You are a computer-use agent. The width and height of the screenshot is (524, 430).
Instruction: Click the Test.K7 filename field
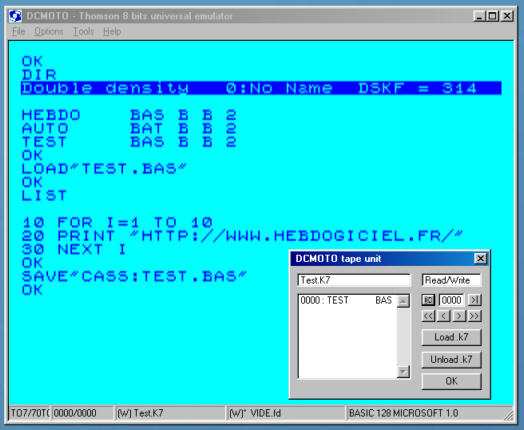(x=354, y=280)
